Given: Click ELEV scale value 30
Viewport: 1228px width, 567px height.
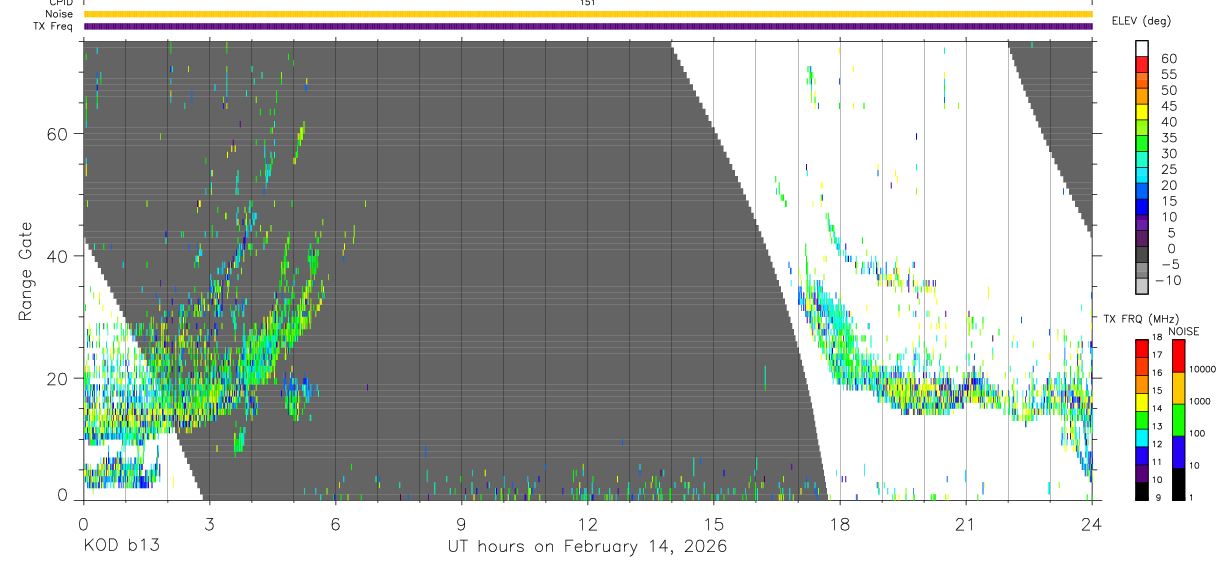Looking at the screenshot, I should click(x=1168, y=153).
